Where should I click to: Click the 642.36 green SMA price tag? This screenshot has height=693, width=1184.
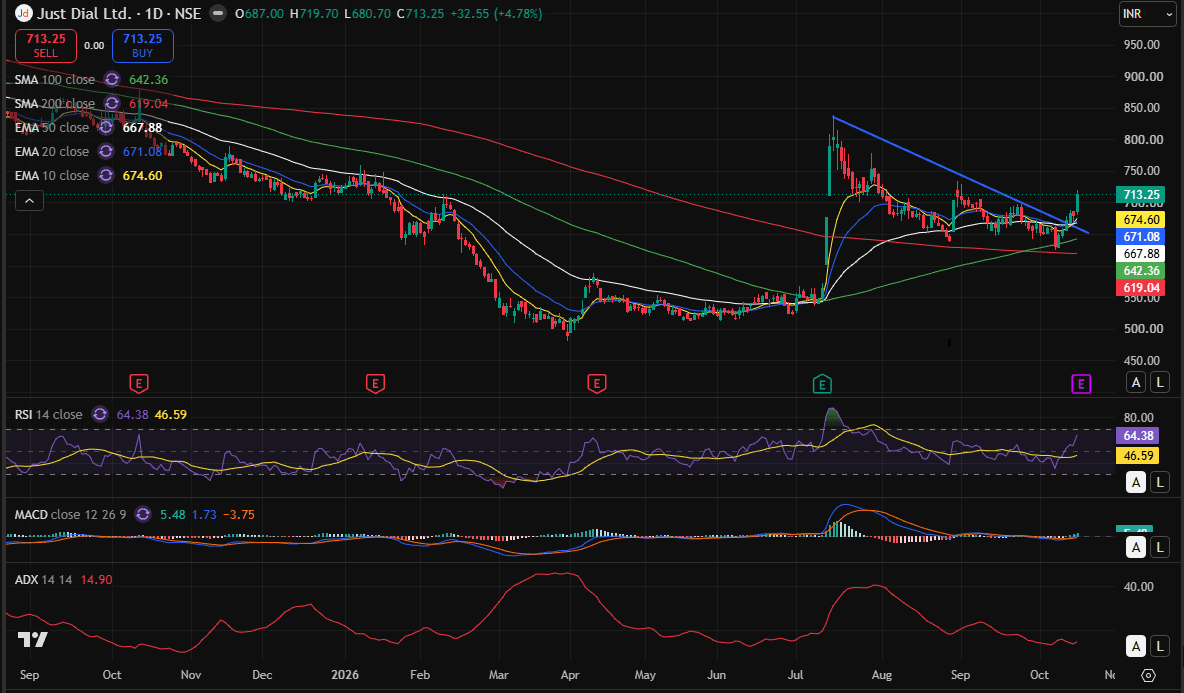tap(1140, 270)
